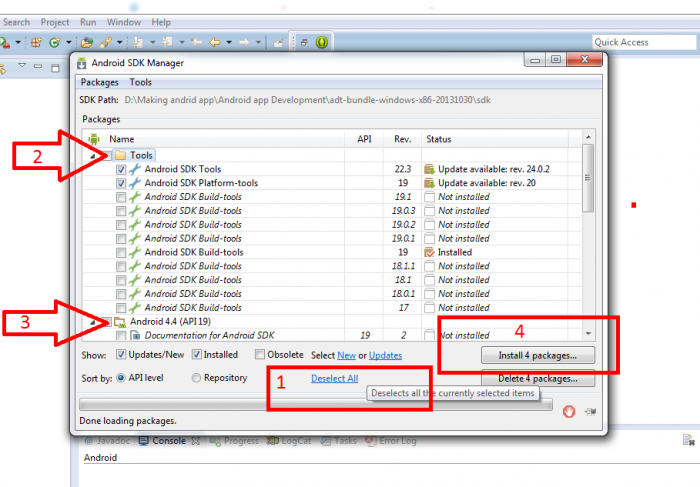Check Android SDK Build-tools rev 19.1 checkbox
The height and width of the screenshot is (487, 700).
(x=121, y=197)
